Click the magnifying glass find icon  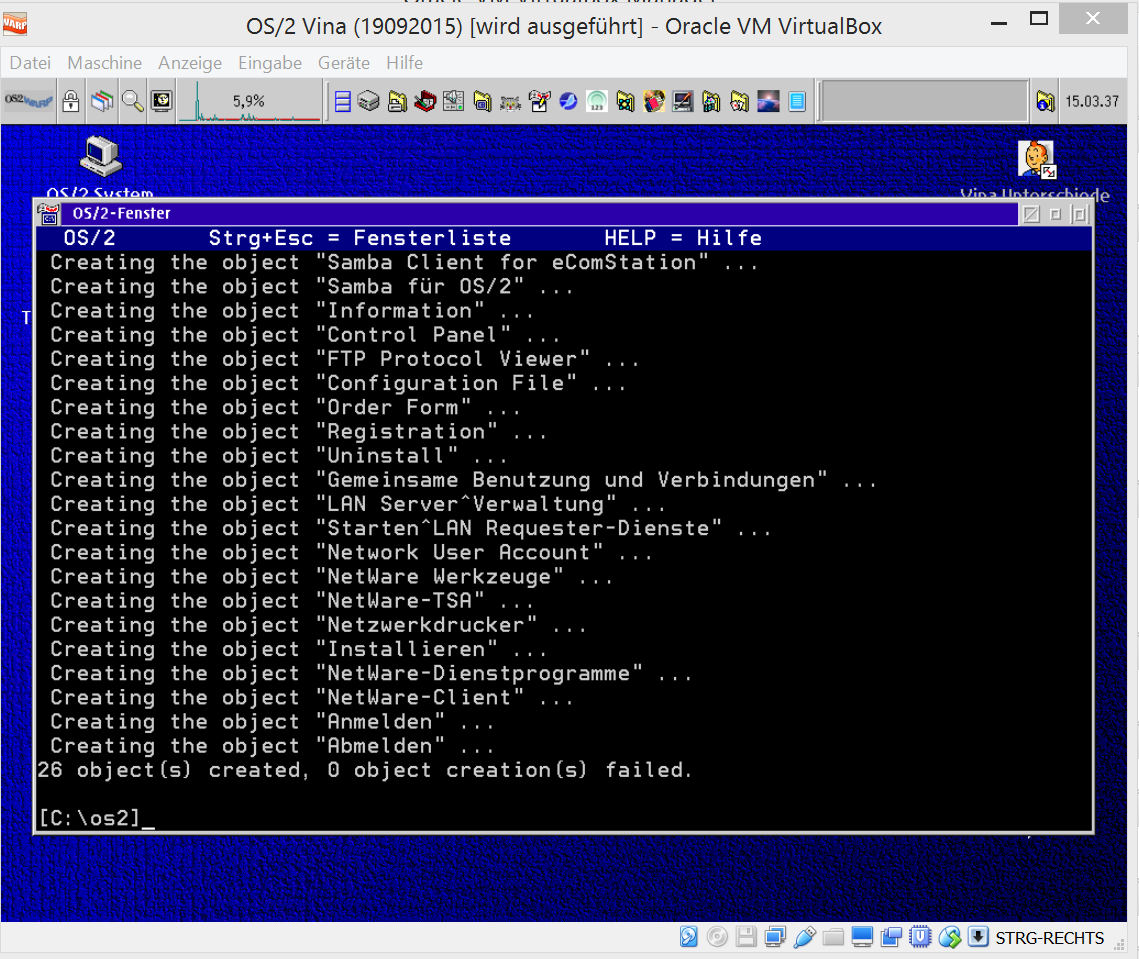(x=132, y=101)
